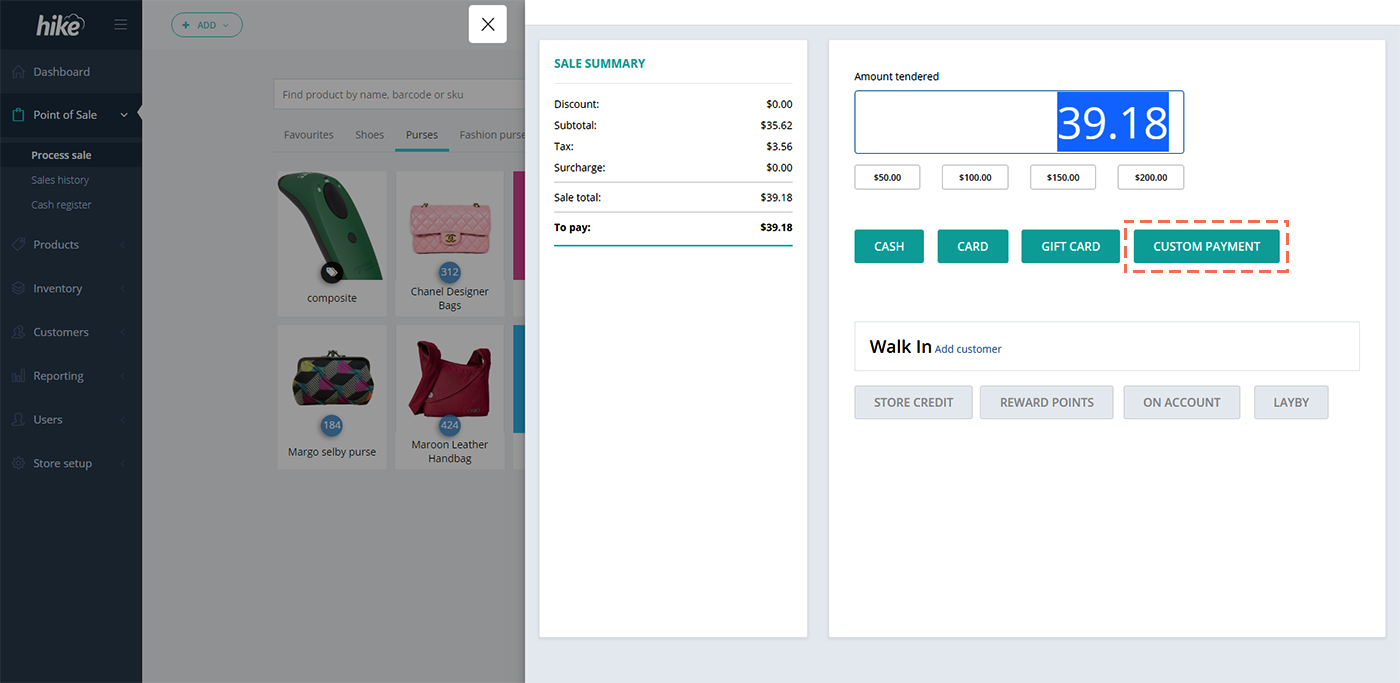Expand the Store setup menu chevron

(123, 464)
